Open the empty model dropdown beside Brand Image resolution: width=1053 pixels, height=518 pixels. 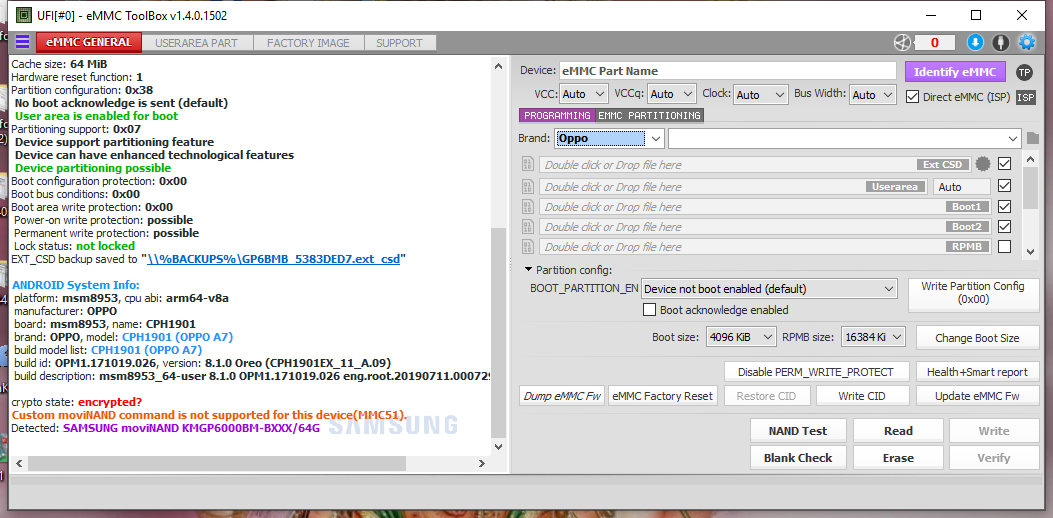pyautogui.click(x=845, y=138)
